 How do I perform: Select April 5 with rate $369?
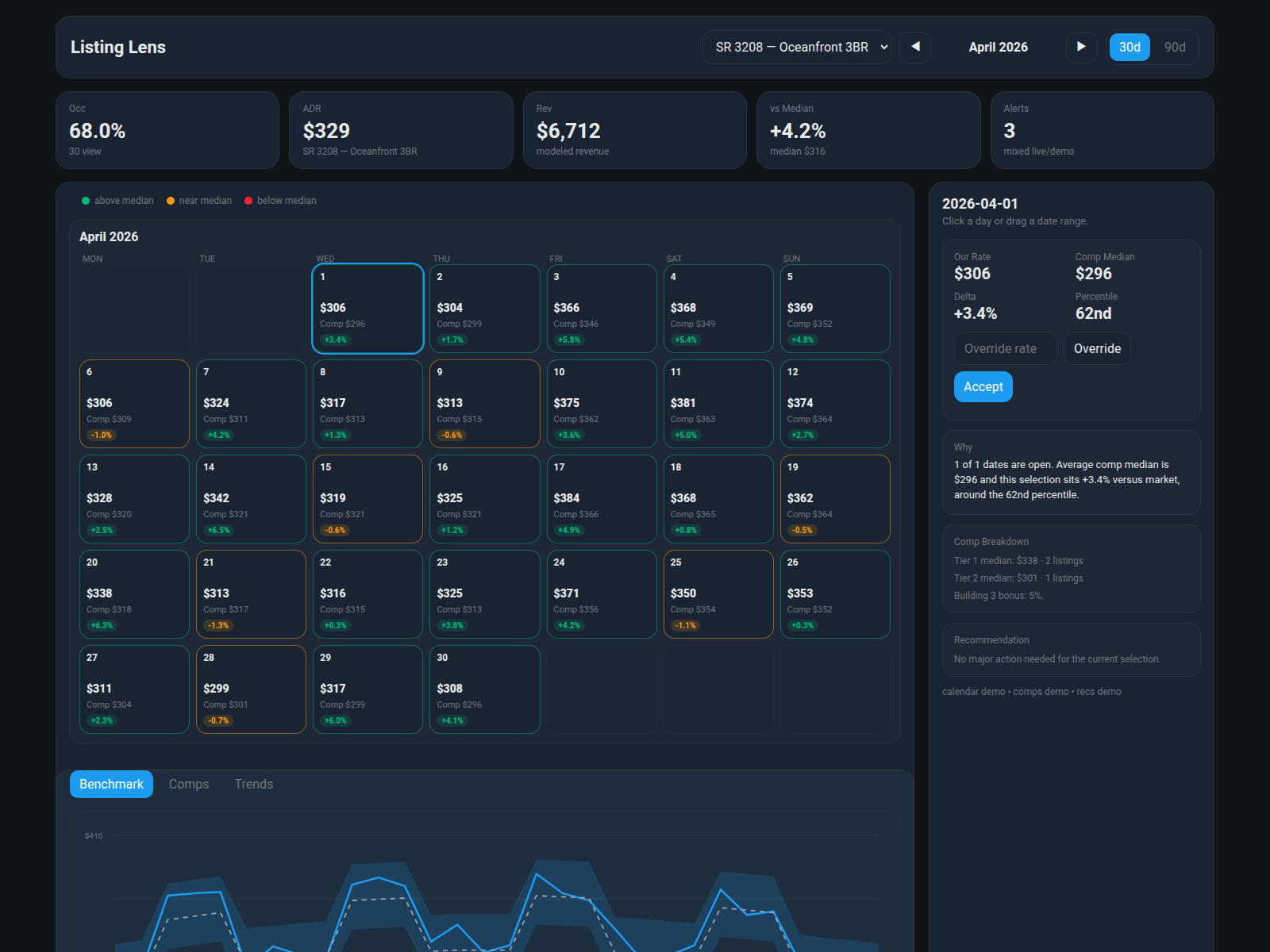coord(835,309)
